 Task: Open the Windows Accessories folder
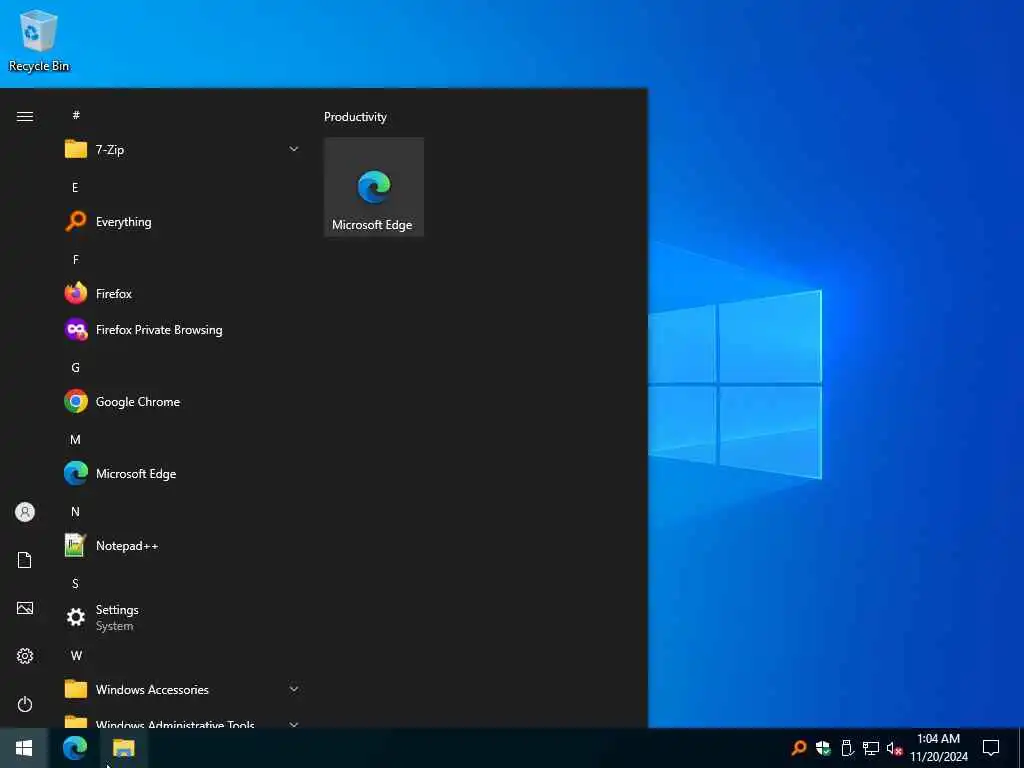click(182, 689)
